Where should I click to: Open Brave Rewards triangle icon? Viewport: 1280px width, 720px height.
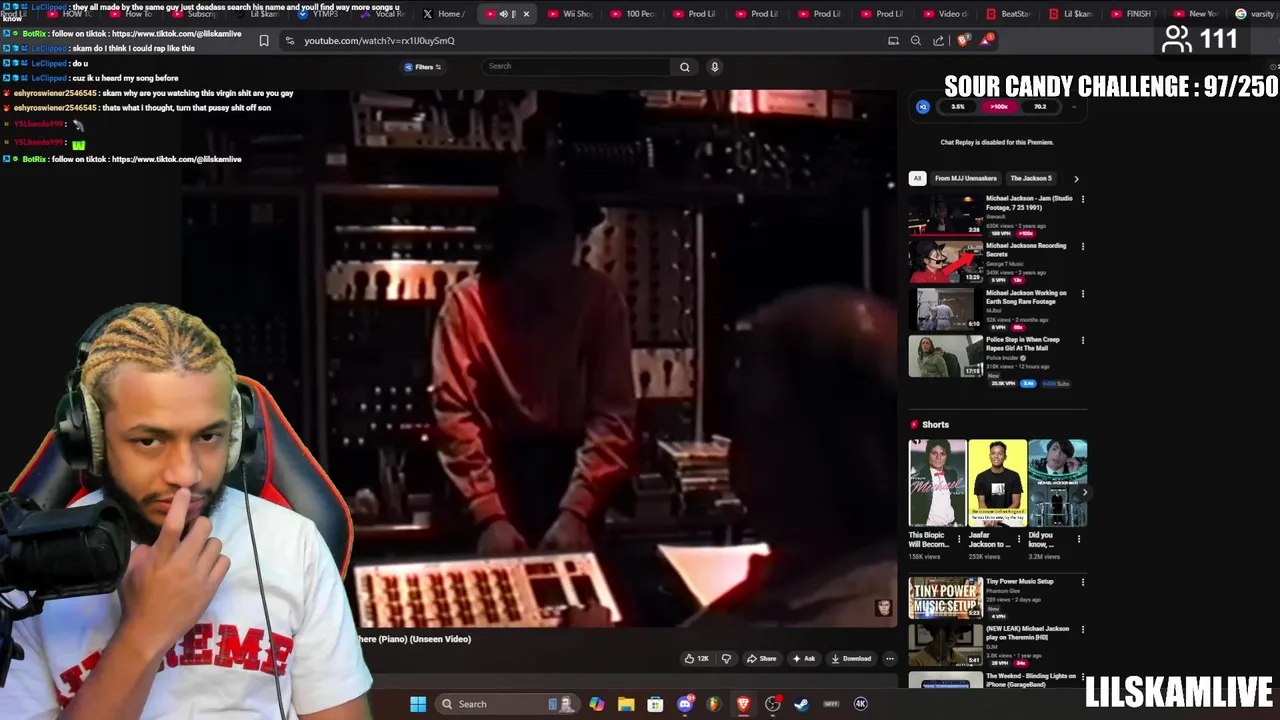[x=986, y=41]
